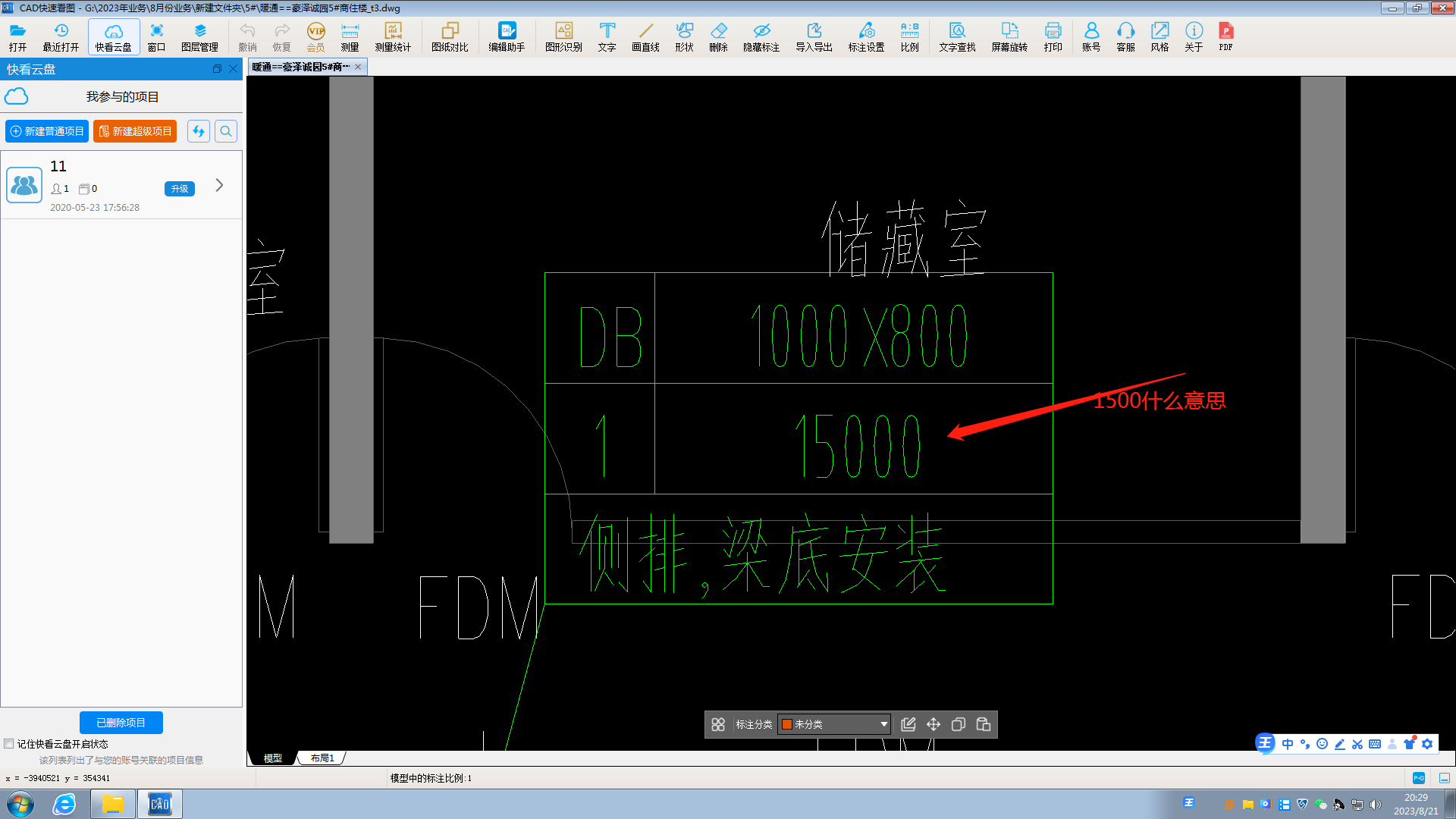
Task: Choose the 形状 shape tool
Action: (x=684, y=36)
